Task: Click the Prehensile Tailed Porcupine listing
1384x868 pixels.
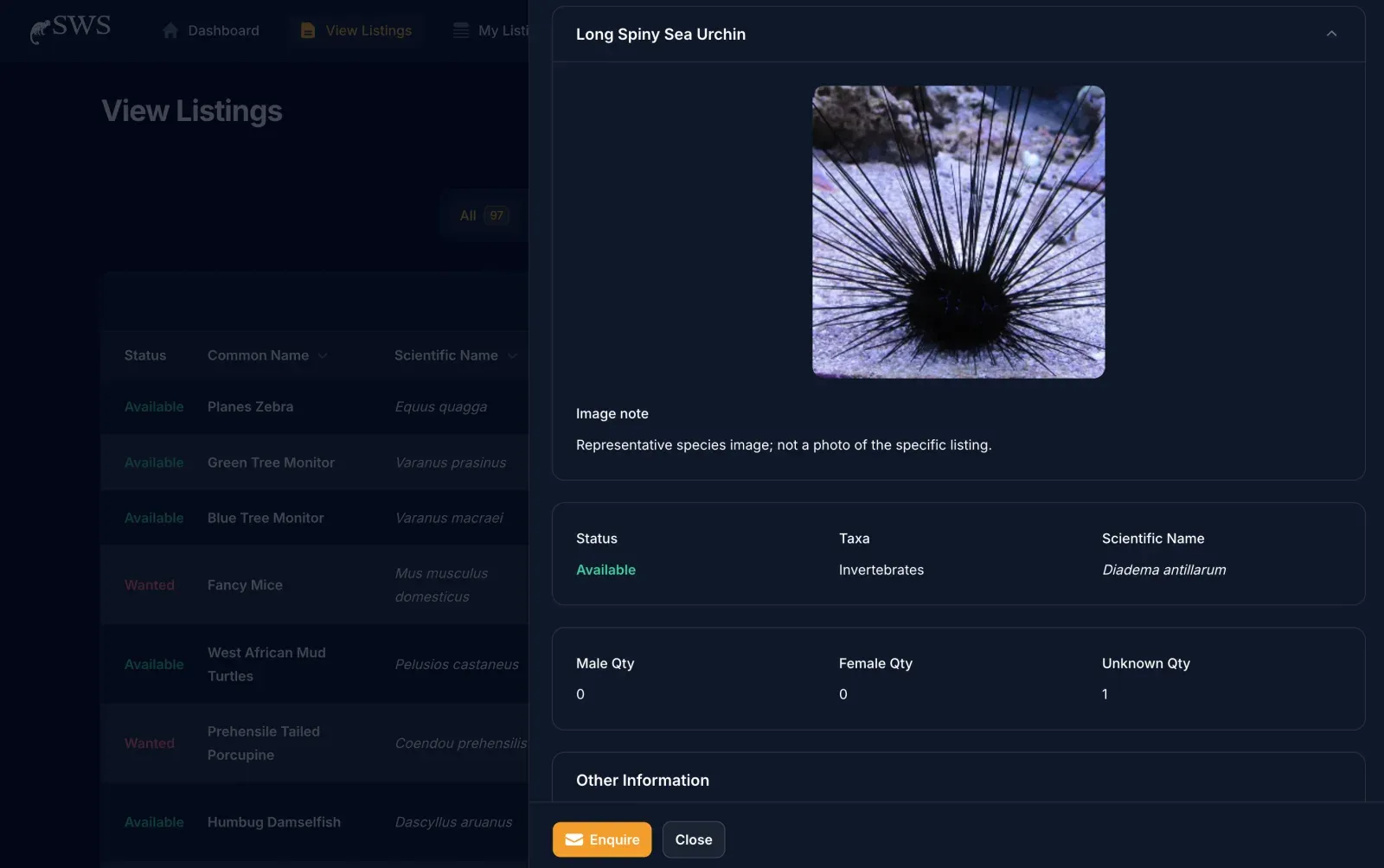Action: (x=264, y=743)
